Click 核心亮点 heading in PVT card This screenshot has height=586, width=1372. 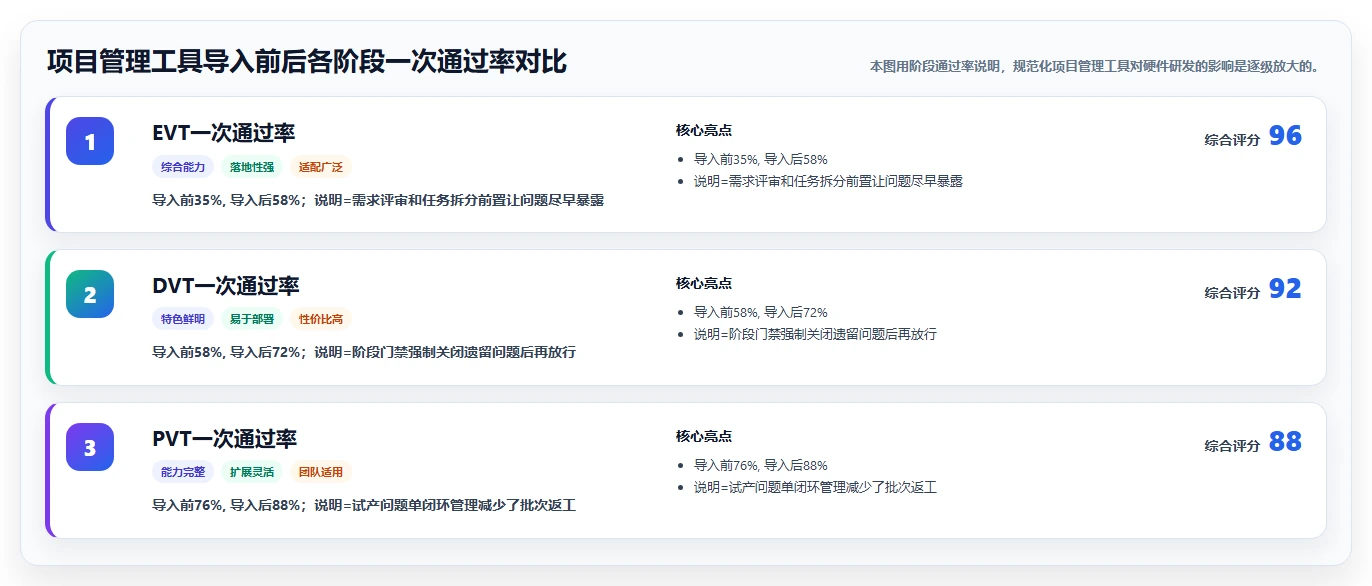pos(704,436)
